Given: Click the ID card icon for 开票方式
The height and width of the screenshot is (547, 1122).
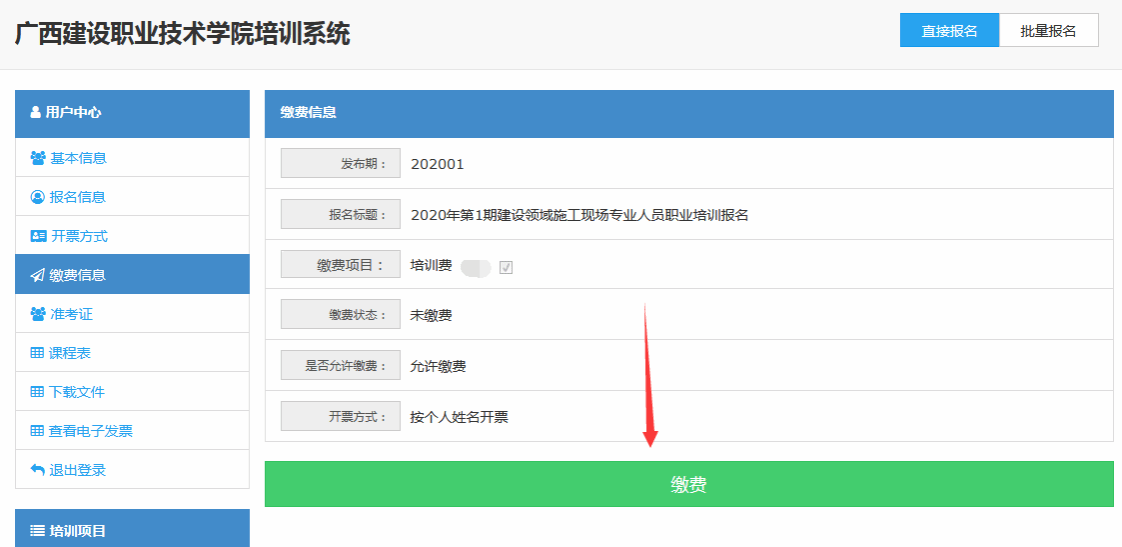Looking at the screenshot, I should coord(38,236).
